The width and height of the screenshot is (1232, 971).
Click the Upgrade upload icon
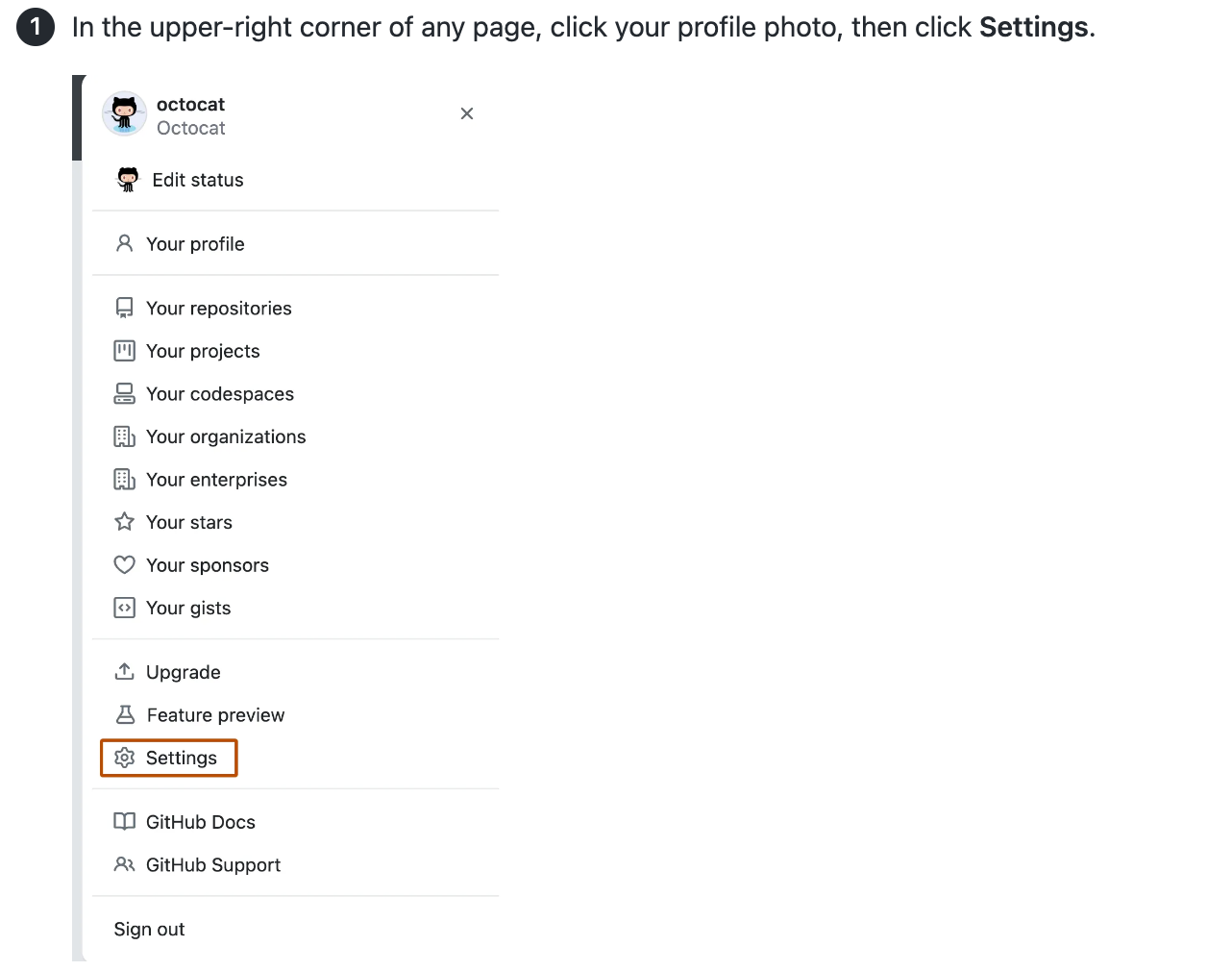pos(125,671)
